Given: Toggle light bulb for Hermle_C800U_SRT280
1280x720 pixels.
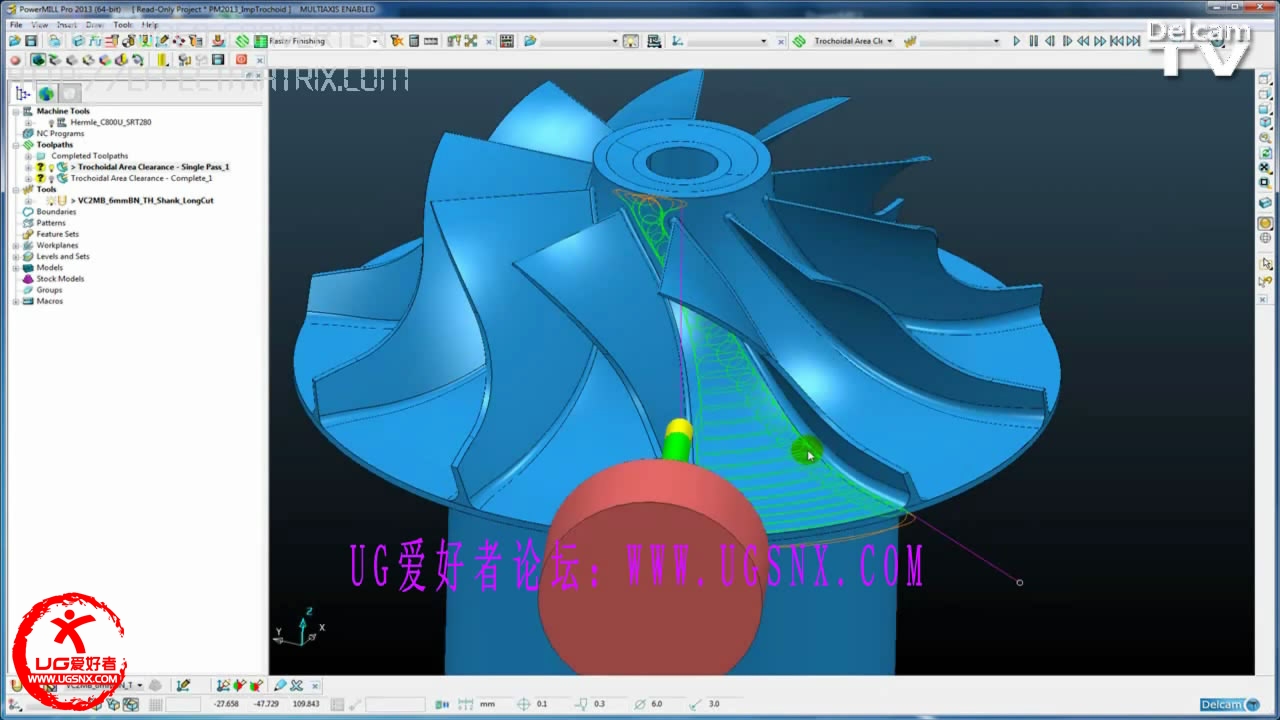Looking at the screenshot, I should pos(51,122).
